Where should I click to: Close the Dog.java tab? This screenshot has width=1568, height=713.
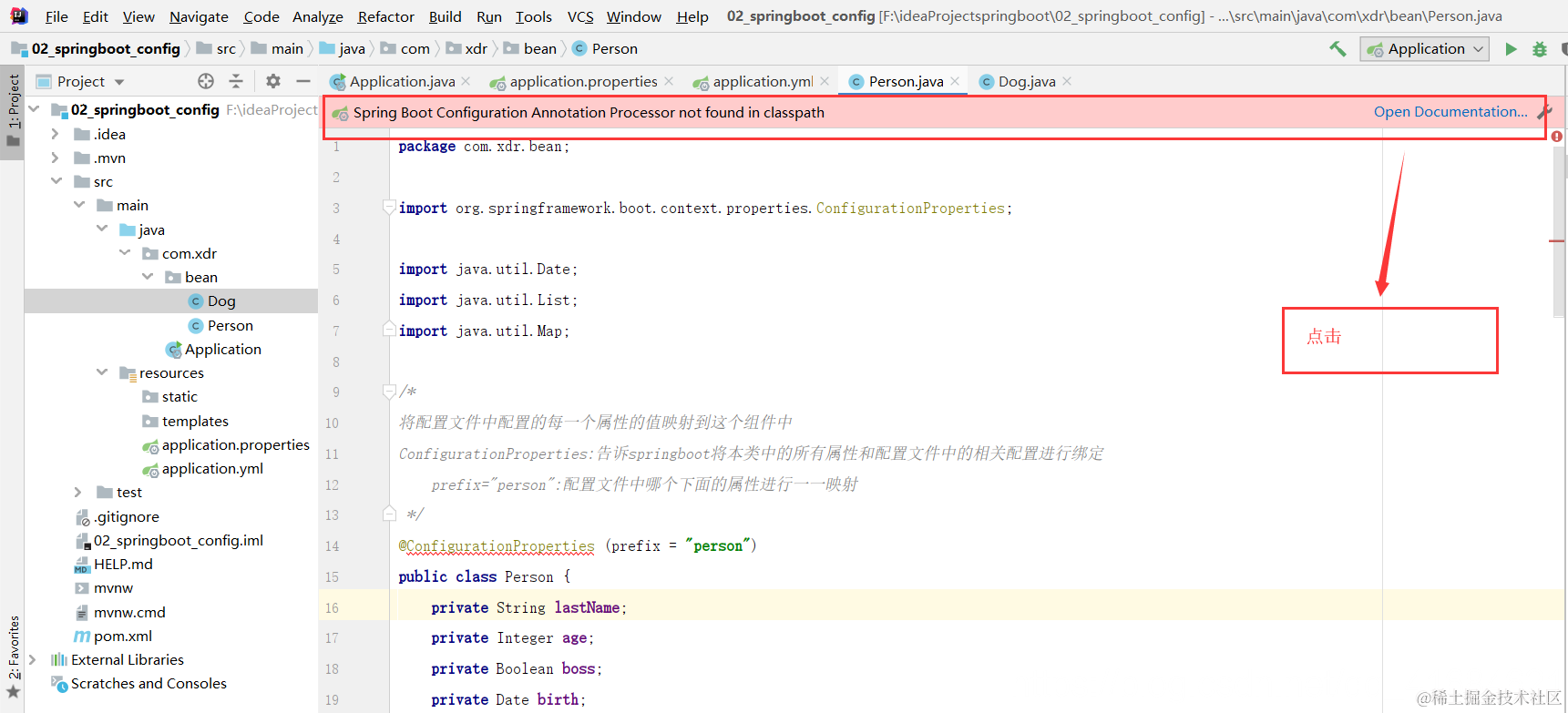point(1067,81)
